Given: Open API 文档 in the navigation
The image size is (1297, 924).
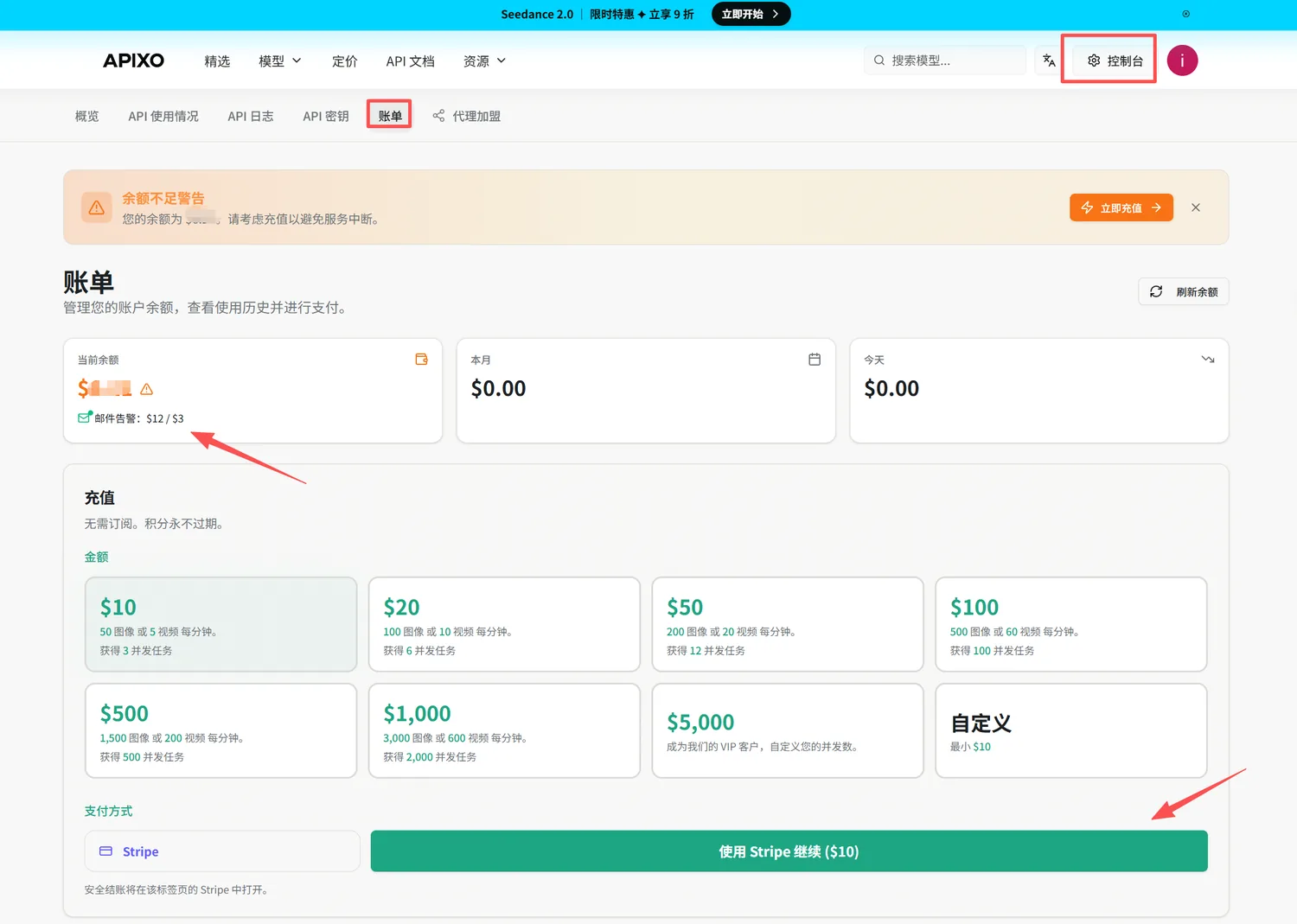Looking at the screenshot, I should [x=410, y=61].
